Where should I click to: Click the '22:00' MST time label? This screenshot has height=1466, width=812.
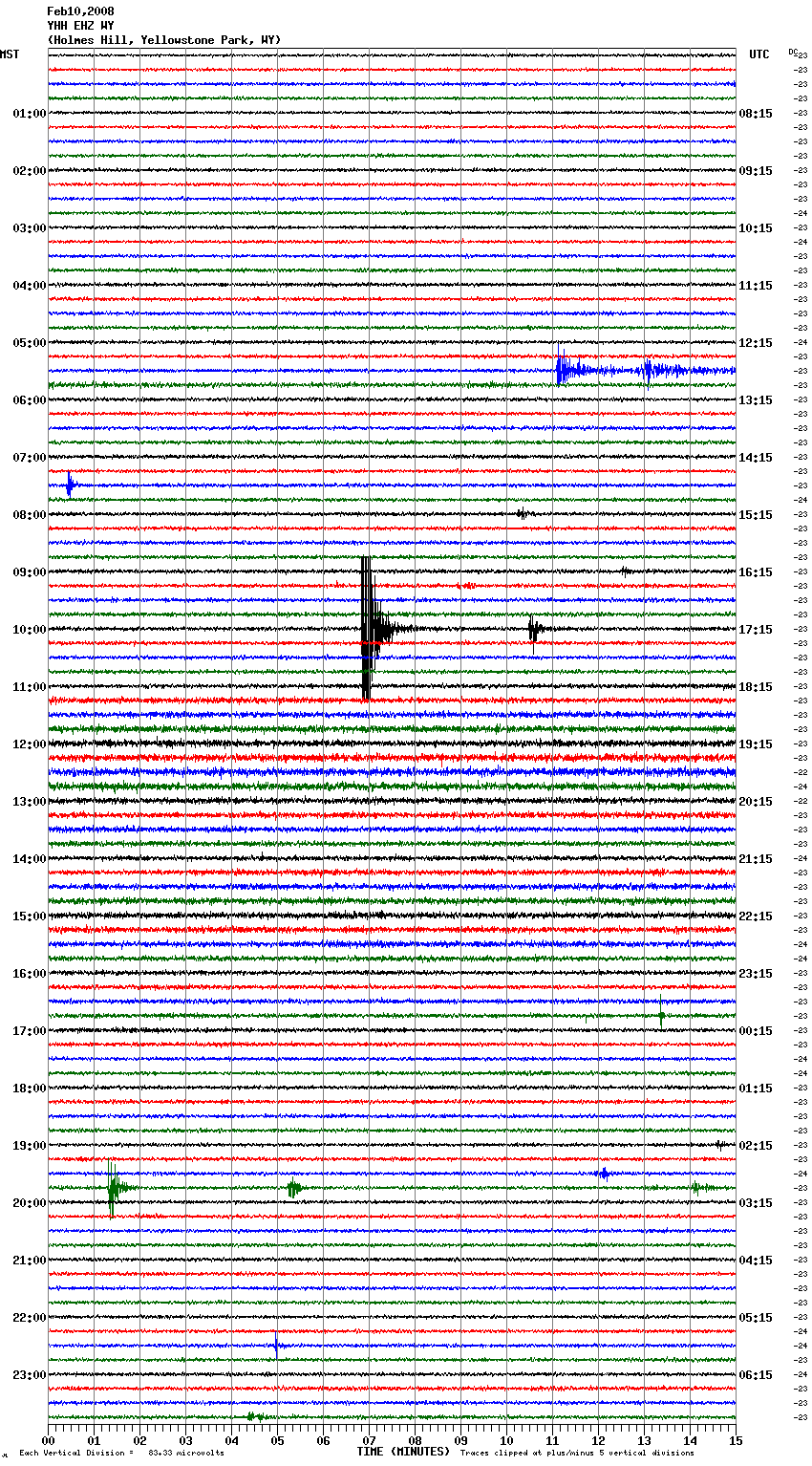[x=30, y=1318]
